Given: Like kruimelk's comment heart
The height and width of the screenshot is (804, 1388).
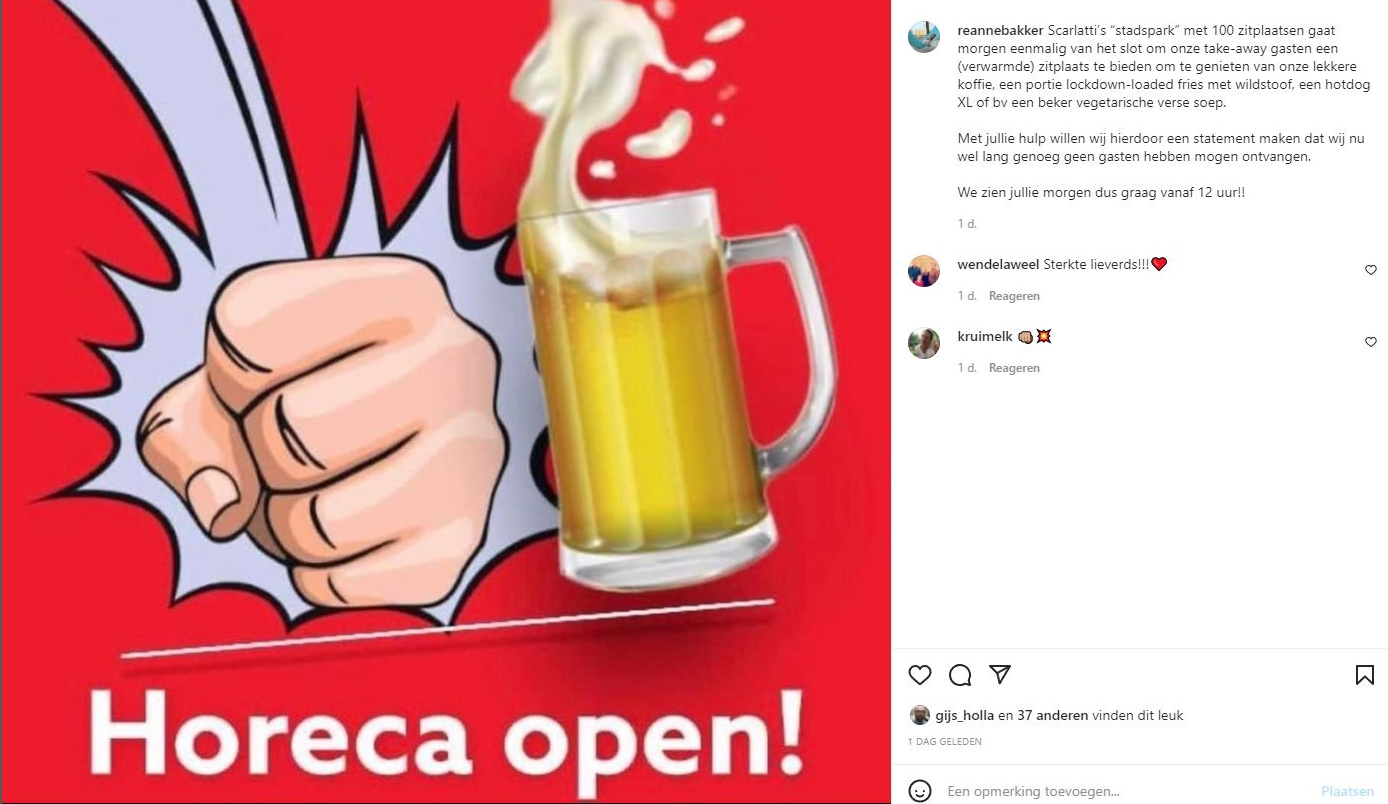Looking at the screenshot, I should [x=1371, y=342].
